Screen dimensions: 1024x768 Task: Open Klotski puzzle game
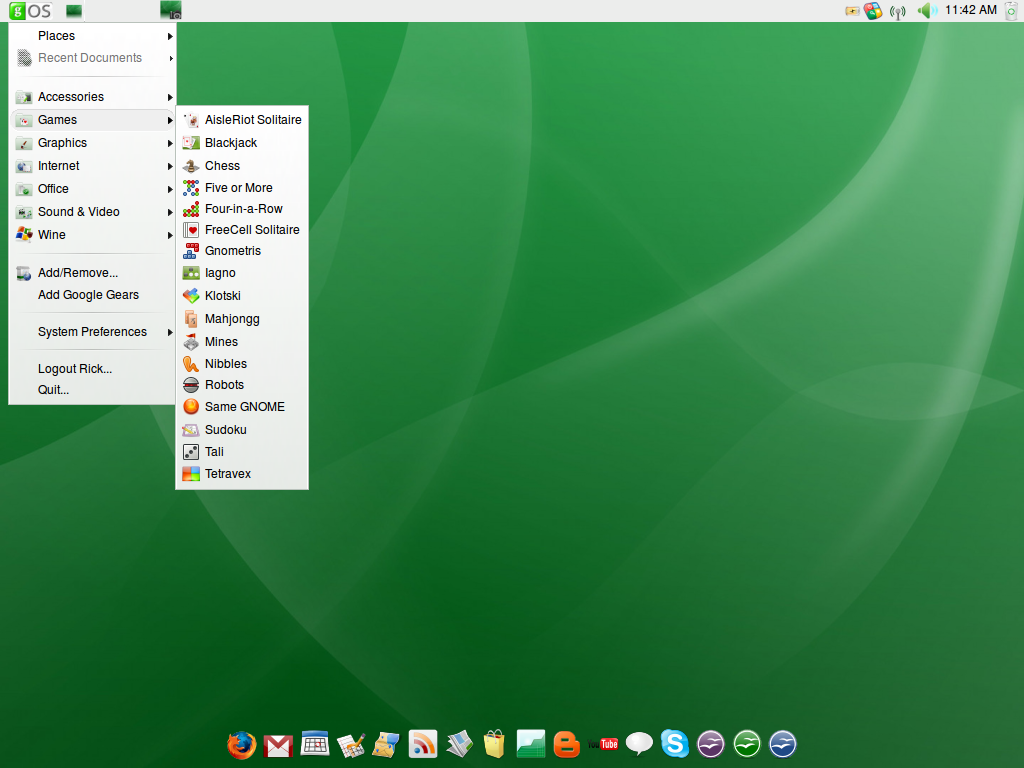[x=242, y=296]
